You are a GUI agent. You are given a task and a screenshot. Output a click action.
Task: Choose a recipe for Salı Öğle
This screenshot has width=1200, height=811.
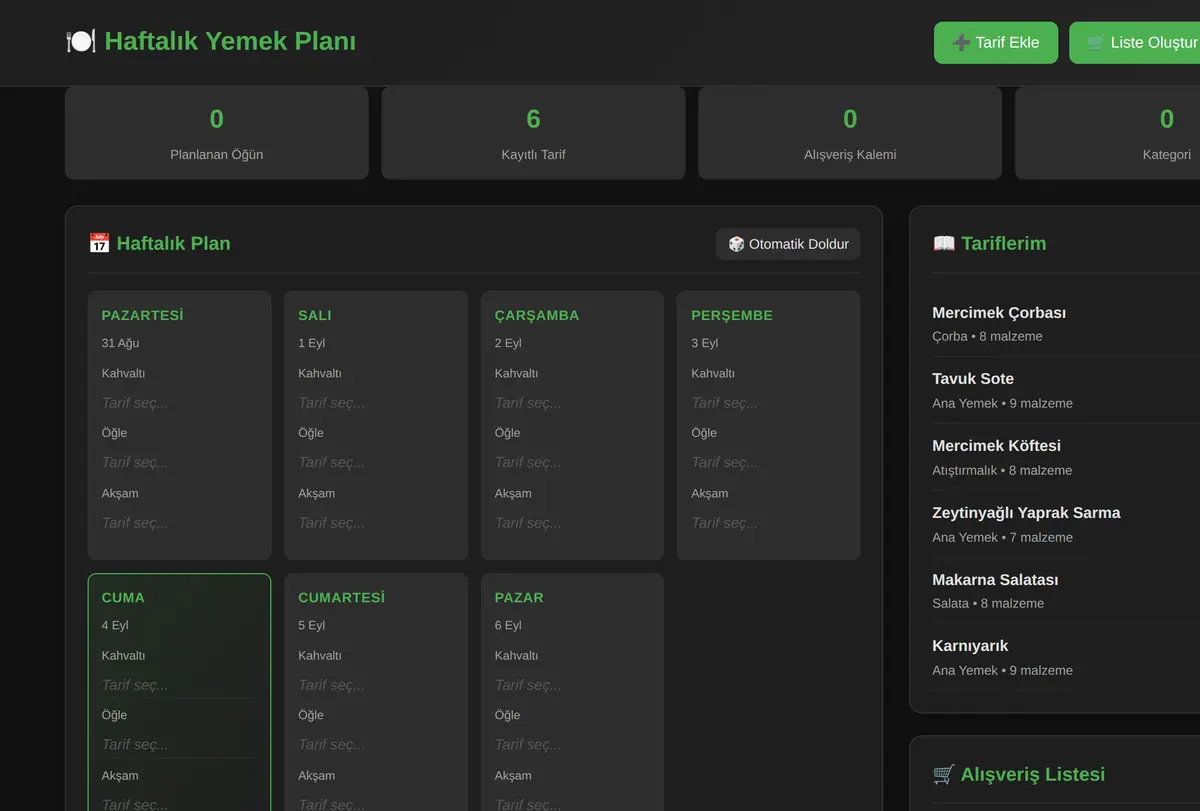click(376, 462)
